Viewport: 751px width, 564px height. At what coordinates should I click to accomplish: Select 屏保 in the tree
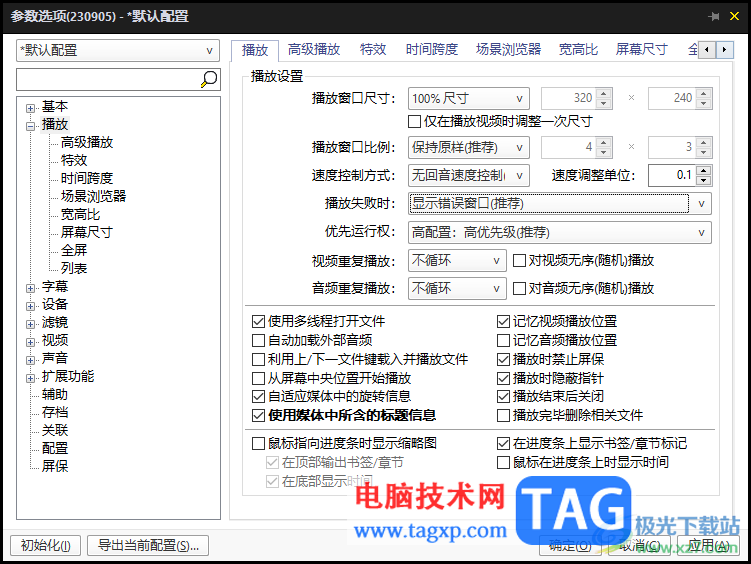coord(55,466)
